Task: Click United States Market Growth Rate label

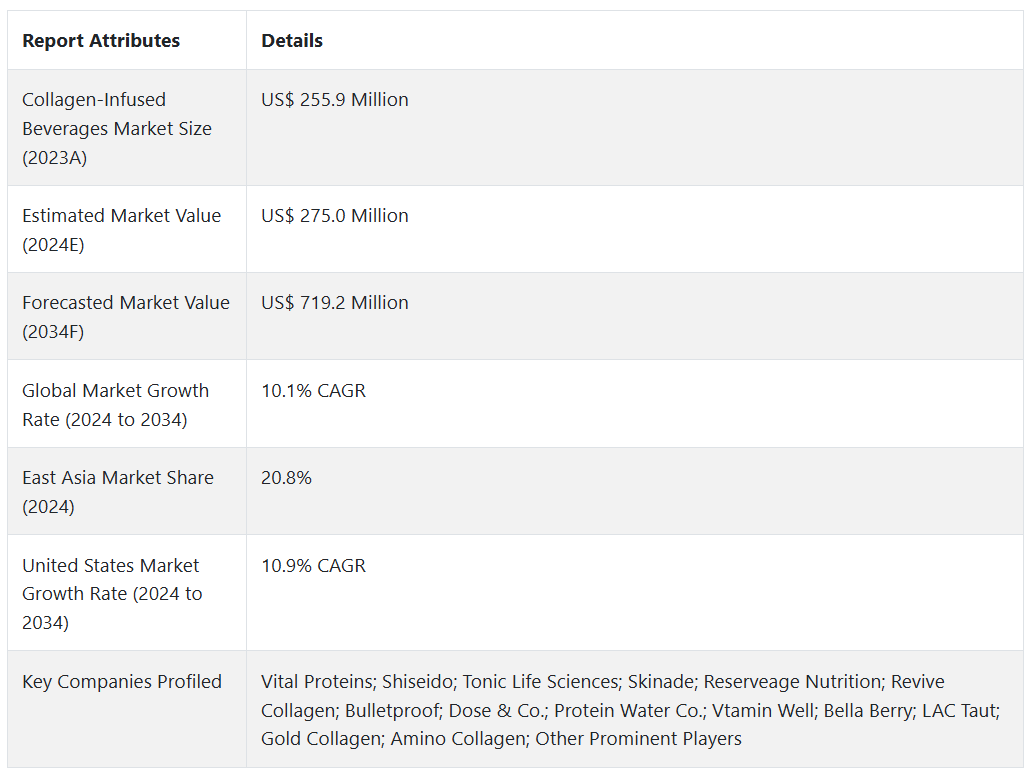Action: (x=112, y=594)
